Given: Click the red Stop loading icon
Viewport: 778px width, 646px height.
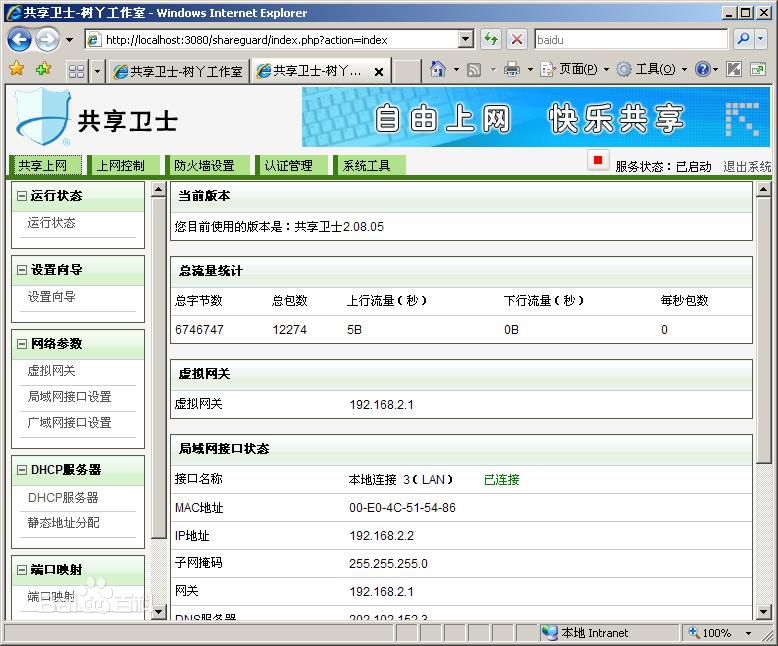Looking at the screenshot, I should click(x=517, y=39).
